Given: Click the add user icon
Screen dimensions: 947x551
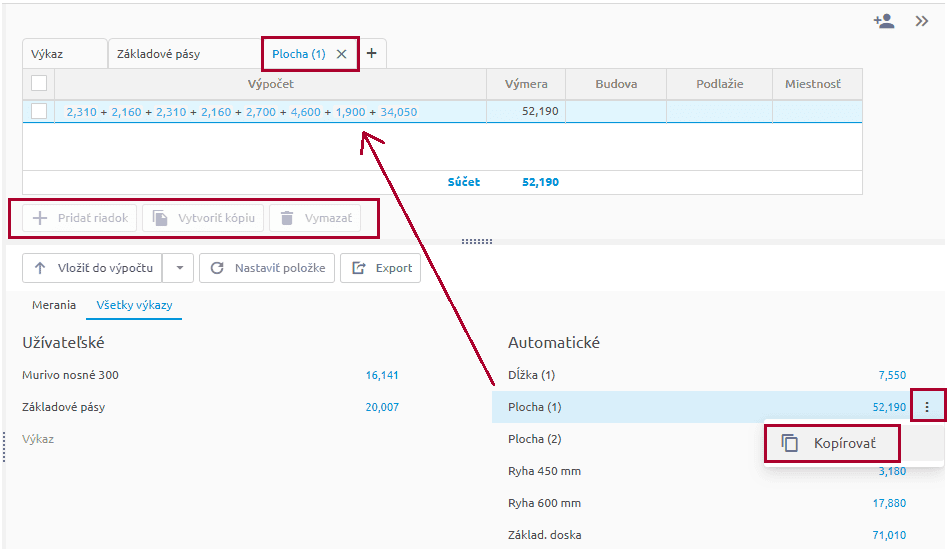Looking at the screenshot, I should point(883,21).
